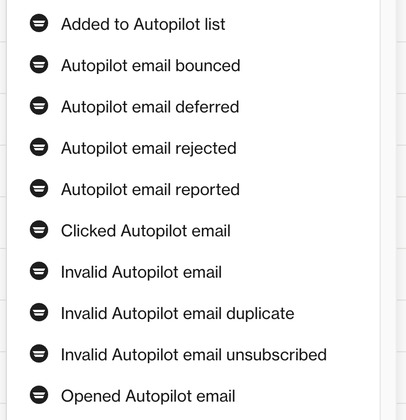Click the icon beside Added to Autopilot list
This screenshot has height=420, width=406.
(39, 23)
